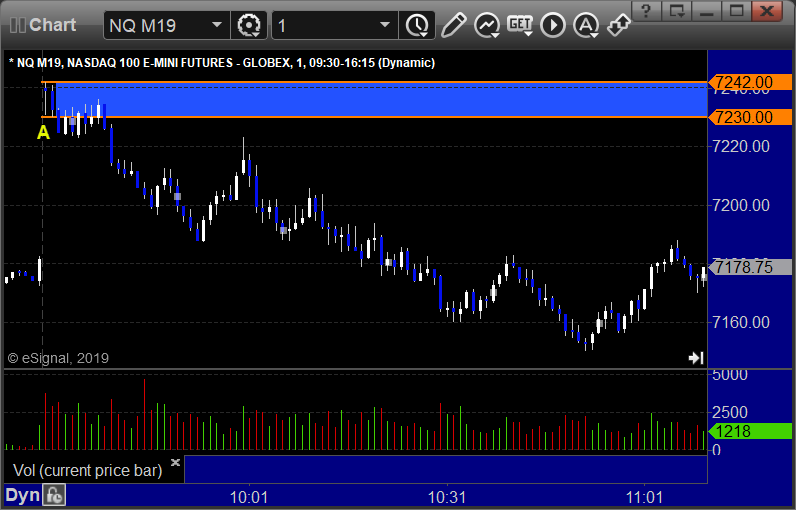Click the eSignal 2019 copyright text
The width and height of the screenshot is (796, 510).
pyautogui.click(x=58, y=358)
